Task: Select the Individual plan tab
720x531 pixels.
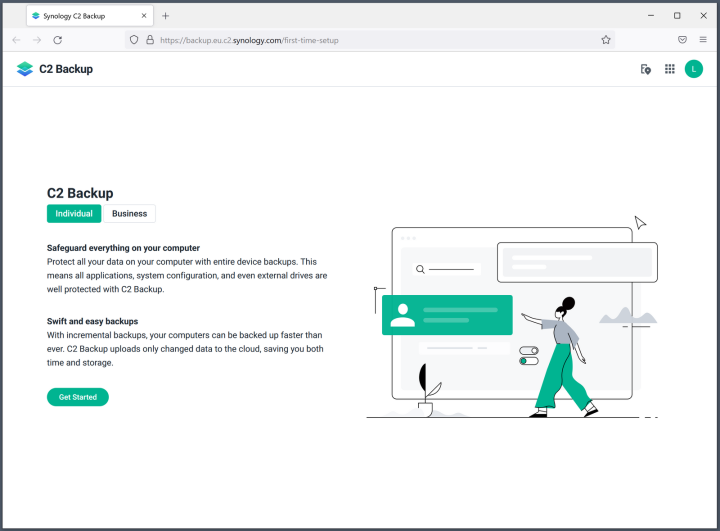Action: 74,213
